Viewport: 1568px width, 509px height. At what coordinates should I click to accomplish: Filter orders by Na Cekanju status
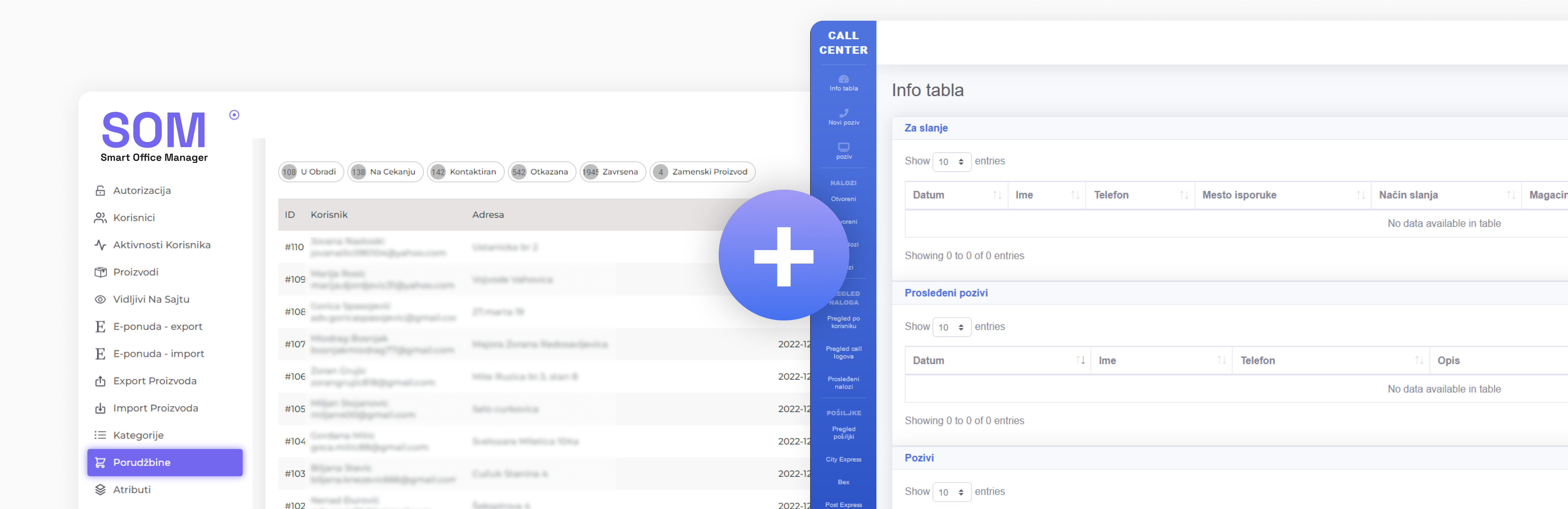pos(385,172)
